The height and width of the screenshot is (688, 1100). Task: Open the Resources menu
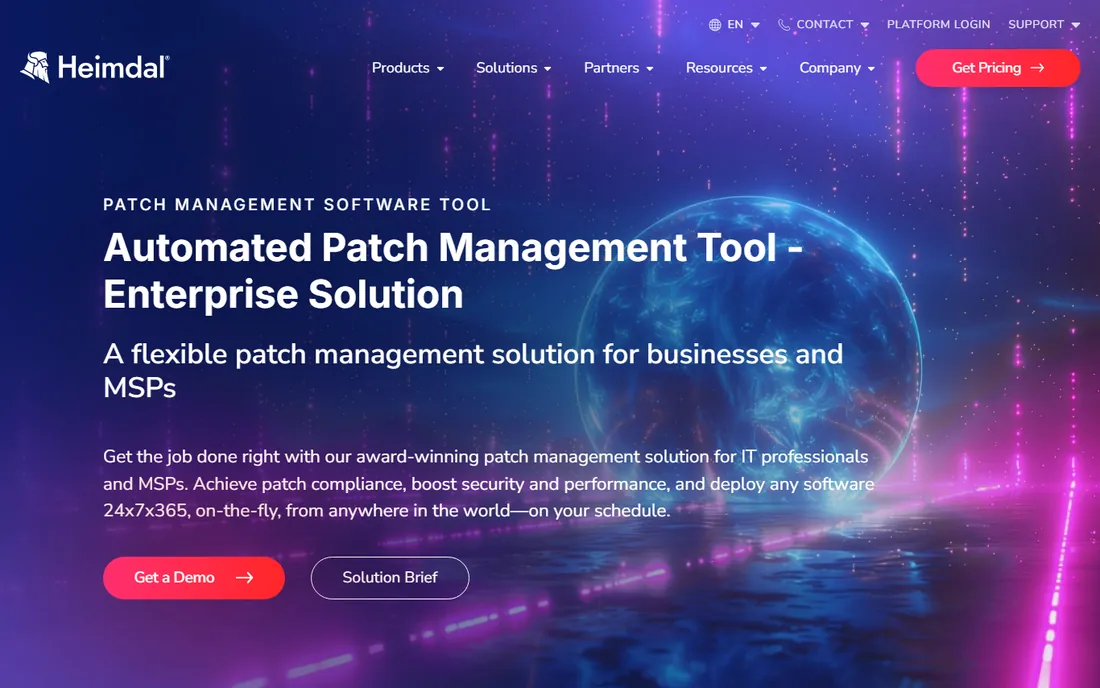click(719, 68)
